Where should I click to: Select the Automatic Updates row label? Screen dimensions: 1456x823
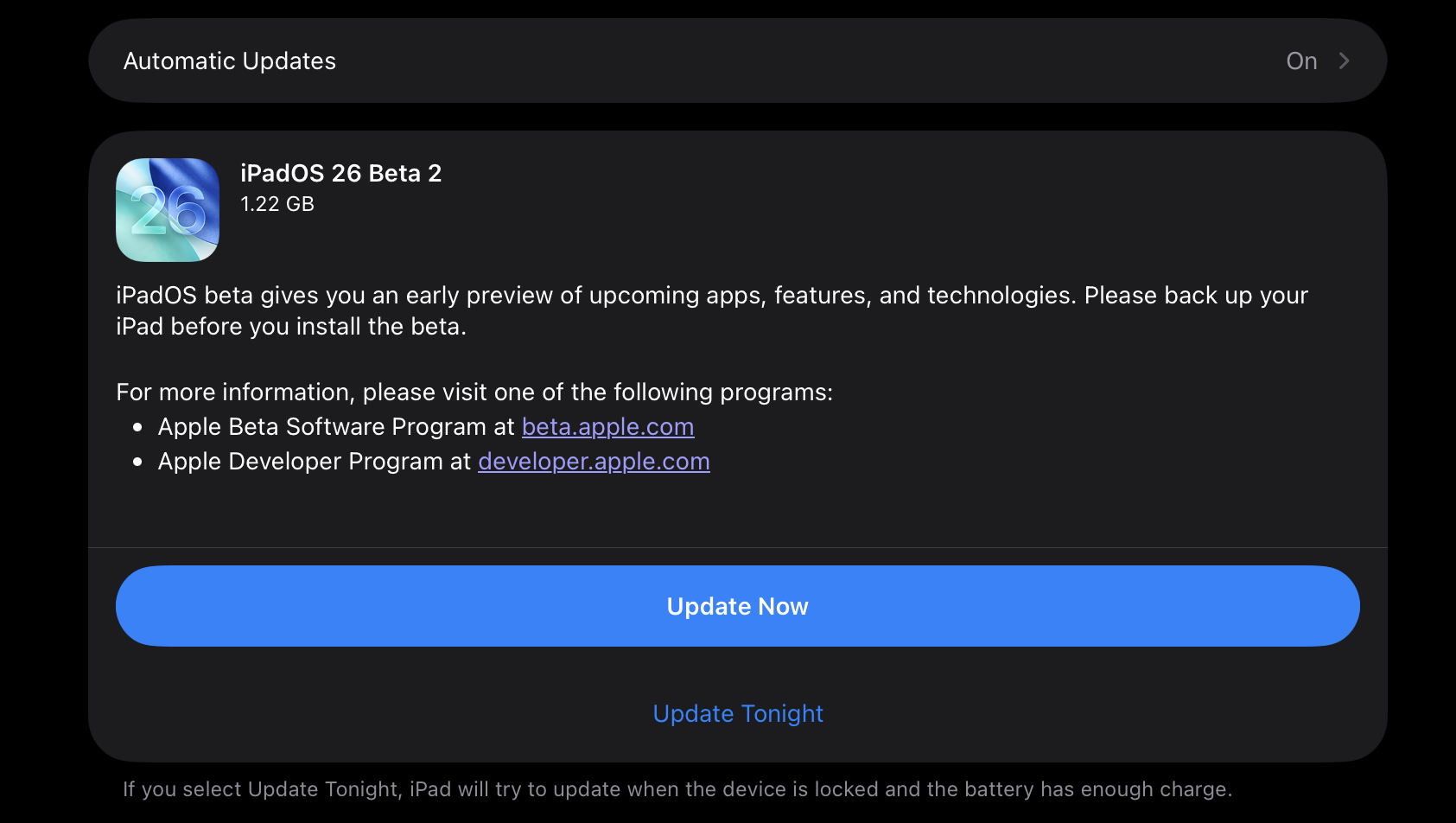click(x=230, y=61)
